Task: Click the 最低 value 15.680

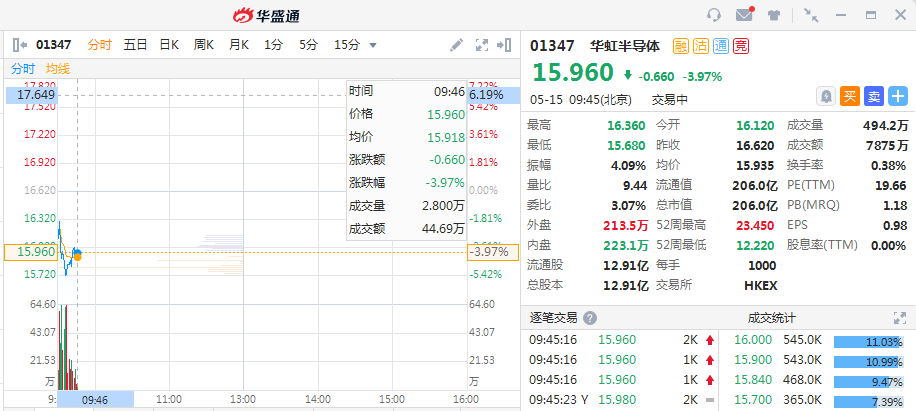Action: click(x=626, y=145)
